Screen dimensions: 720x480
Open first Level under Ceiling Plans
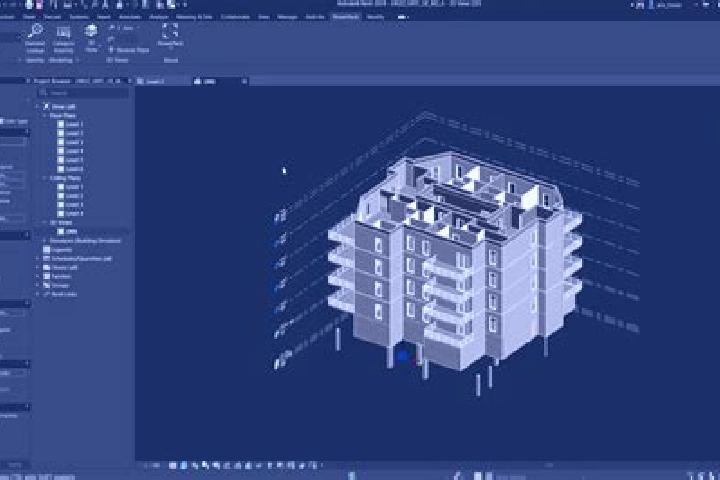[70, 187]
